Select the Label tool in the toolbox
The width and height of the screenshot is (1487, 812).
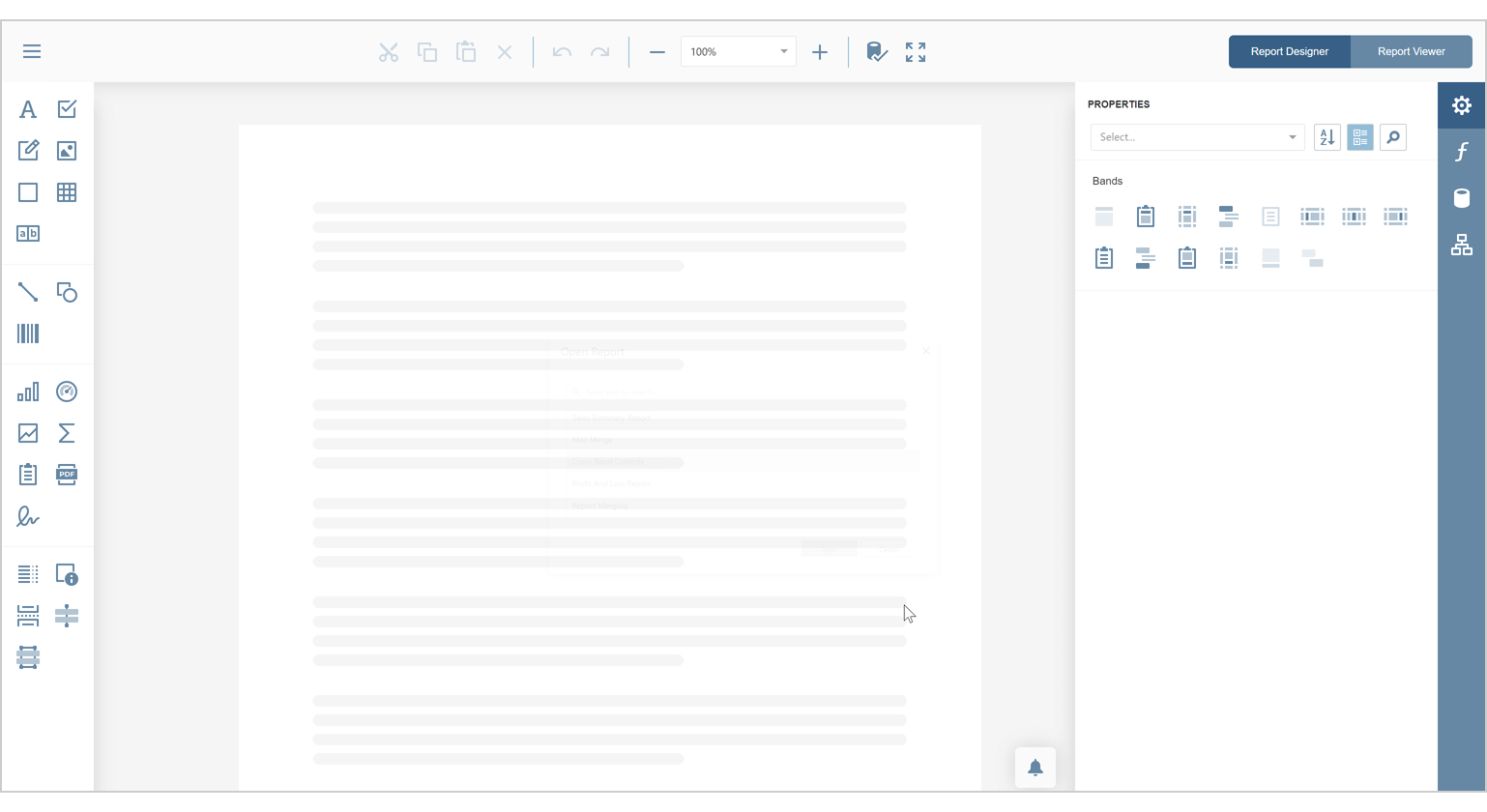coord(27,108)
